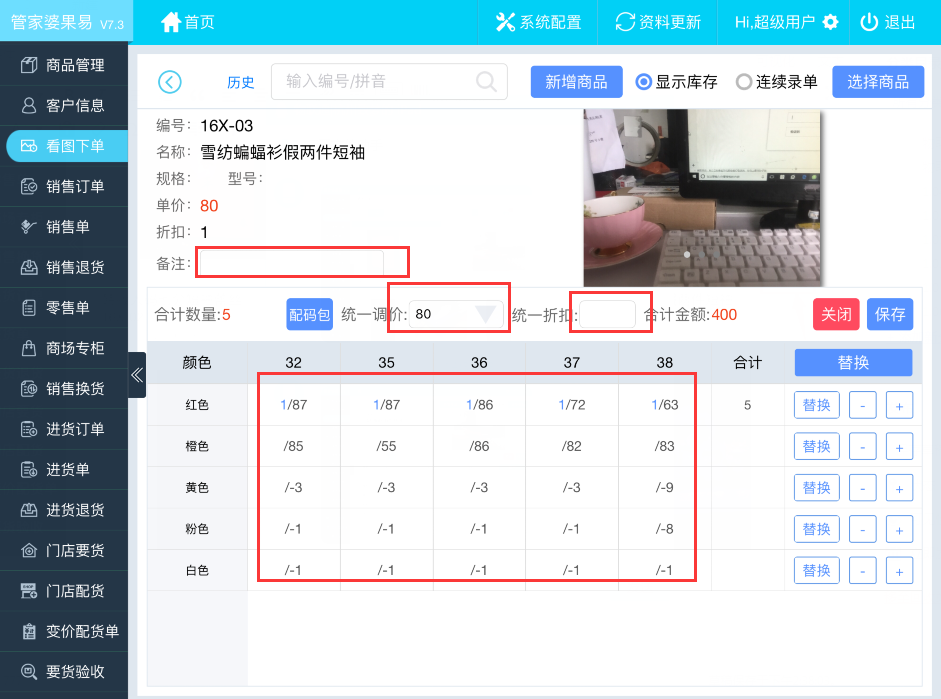Open the 销售退货 icon
The height and width of the screenshot is (699, 941).
point(29,267)
